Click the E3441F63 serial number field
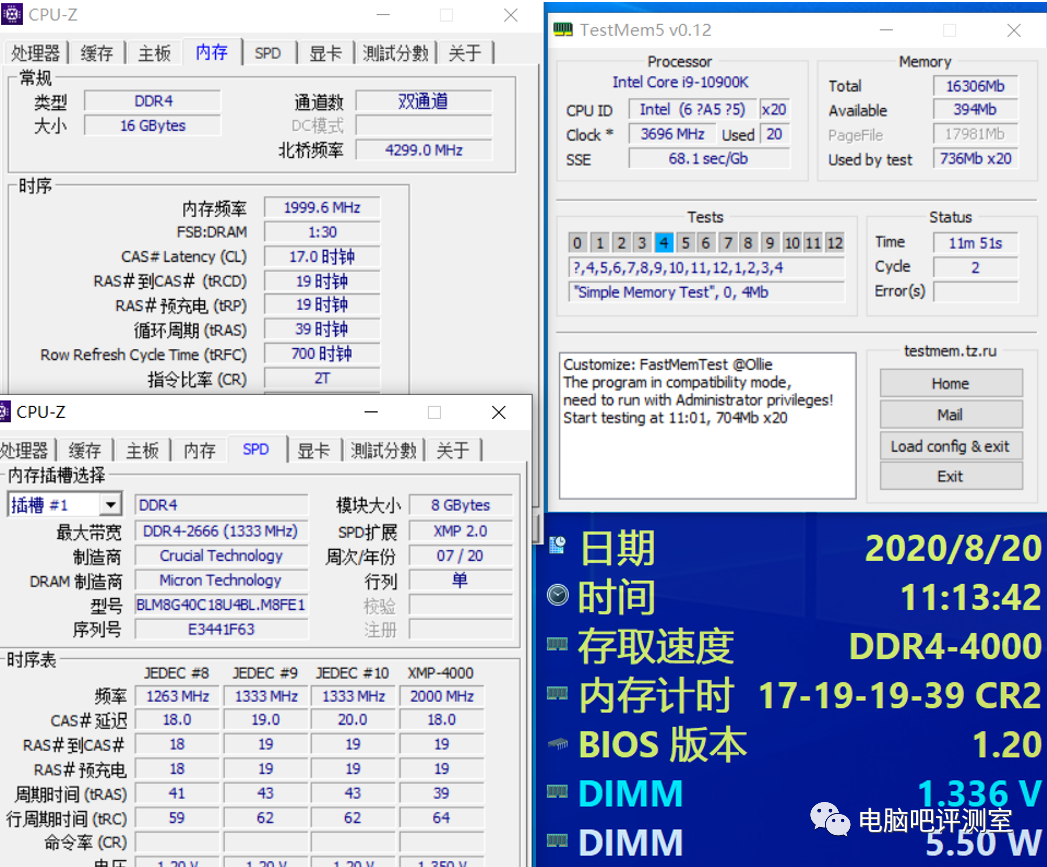The height and width of the screenshot is (867, 1047). [x=221, y=629]
